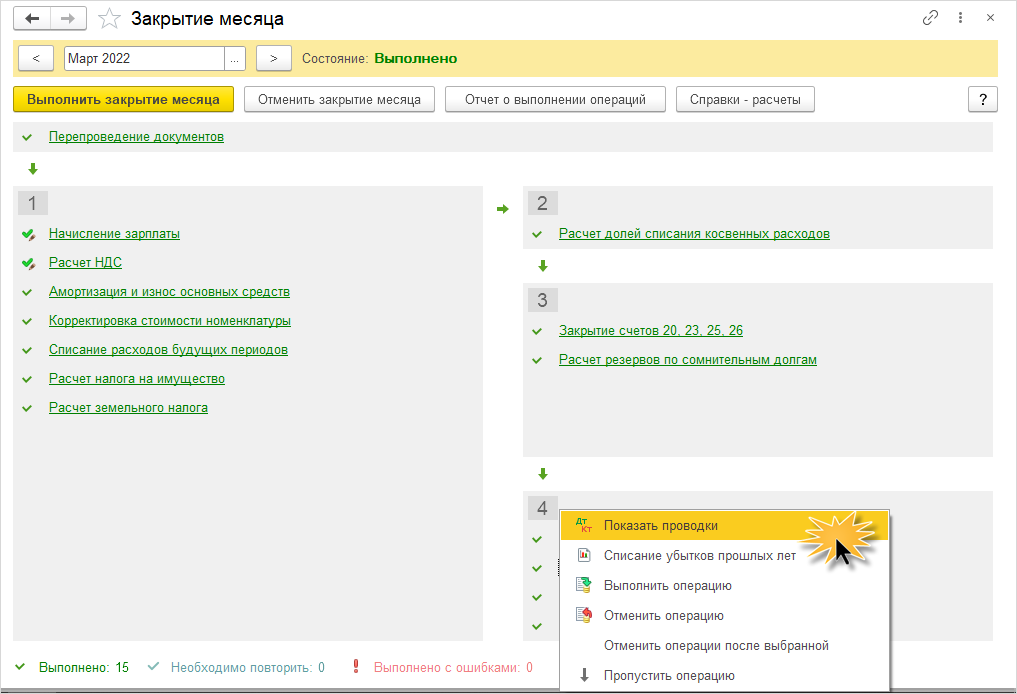The image size is (1017, 694).
Task: Go back with the left arrow
Action: (x=33, y=19)
